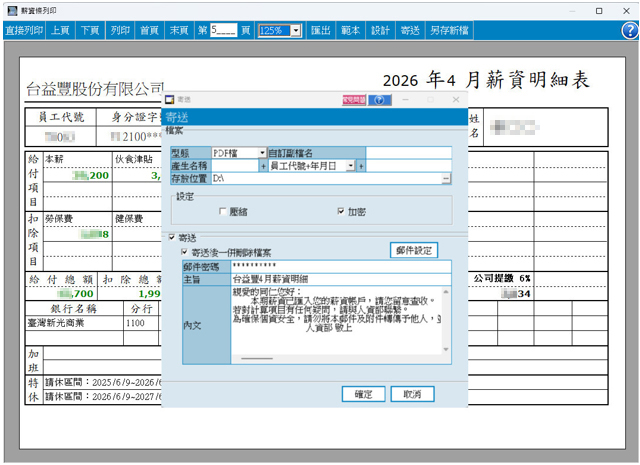Click the 產生名稱 prefix text field
This screenshot has width=640, height=465.
[x=235, y=166]
